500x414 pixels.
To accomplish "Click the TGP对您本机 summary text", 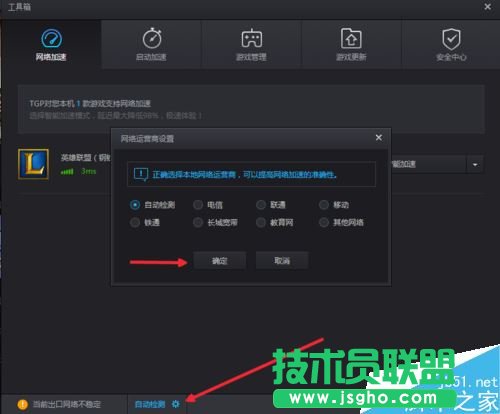I will 90,104.
